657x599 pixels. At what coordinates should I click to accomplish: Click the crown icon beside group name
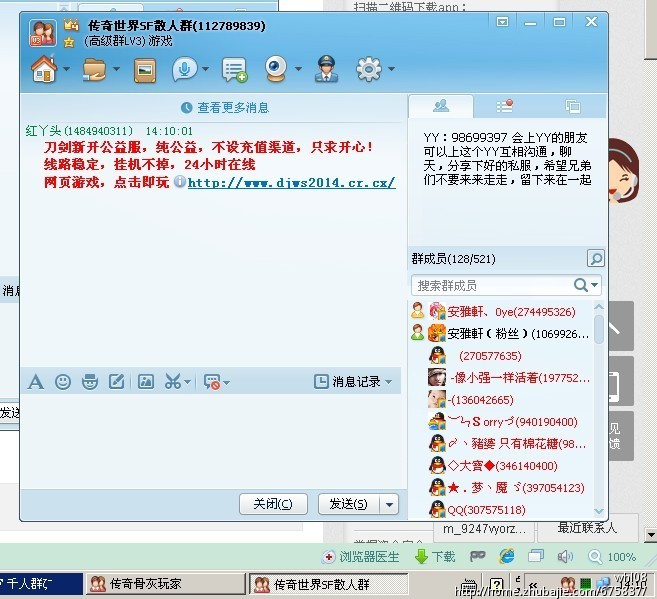(x=71, y=25)
